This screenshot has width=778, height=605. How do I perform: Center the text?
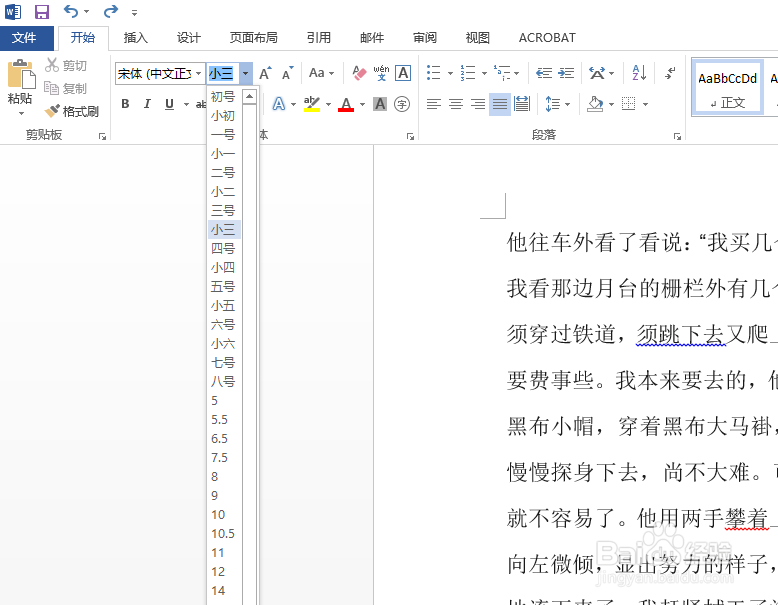click(456, 104)
